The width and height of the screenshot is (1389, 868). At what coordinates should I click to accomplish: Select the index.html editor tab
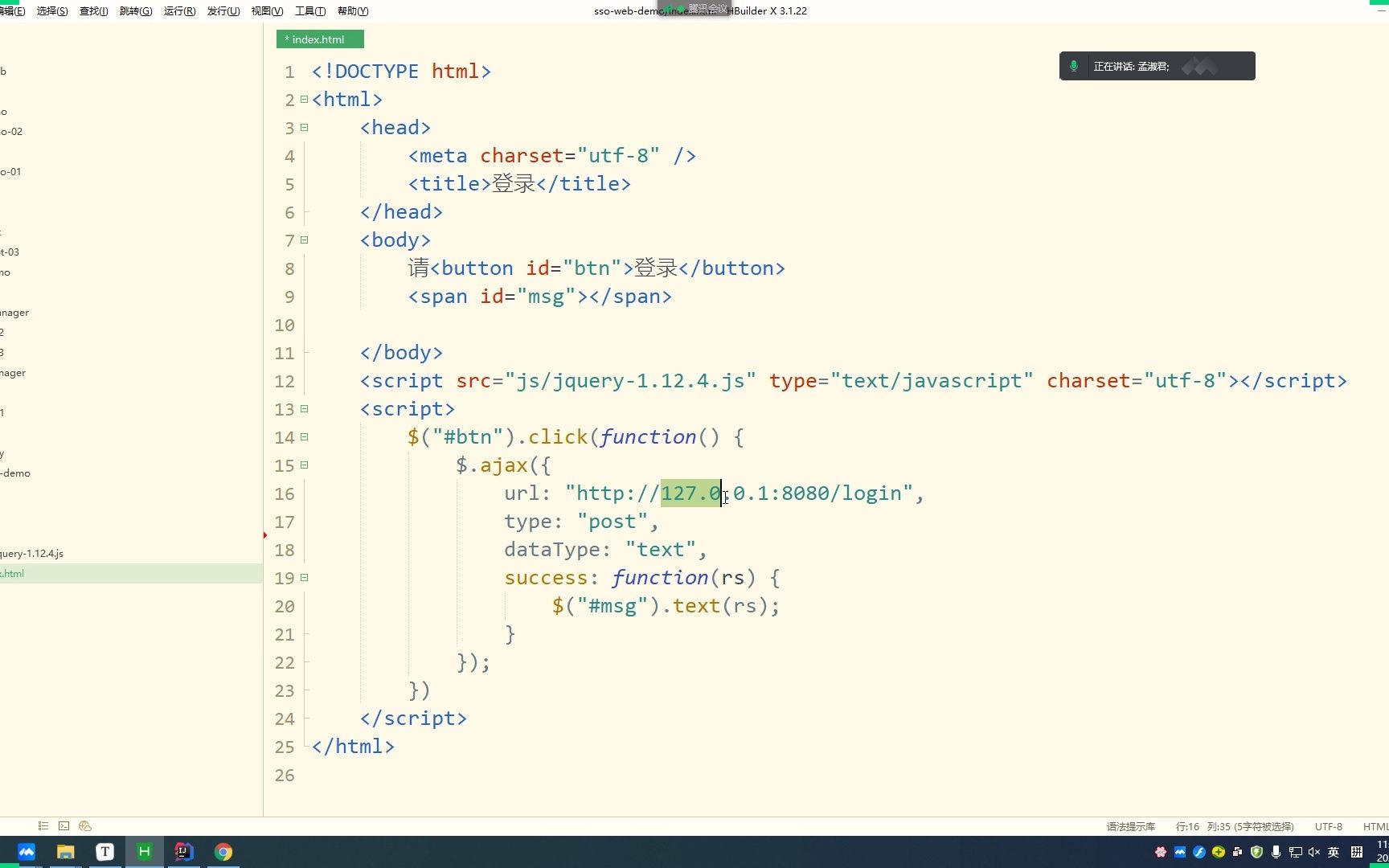pos(320,39)
